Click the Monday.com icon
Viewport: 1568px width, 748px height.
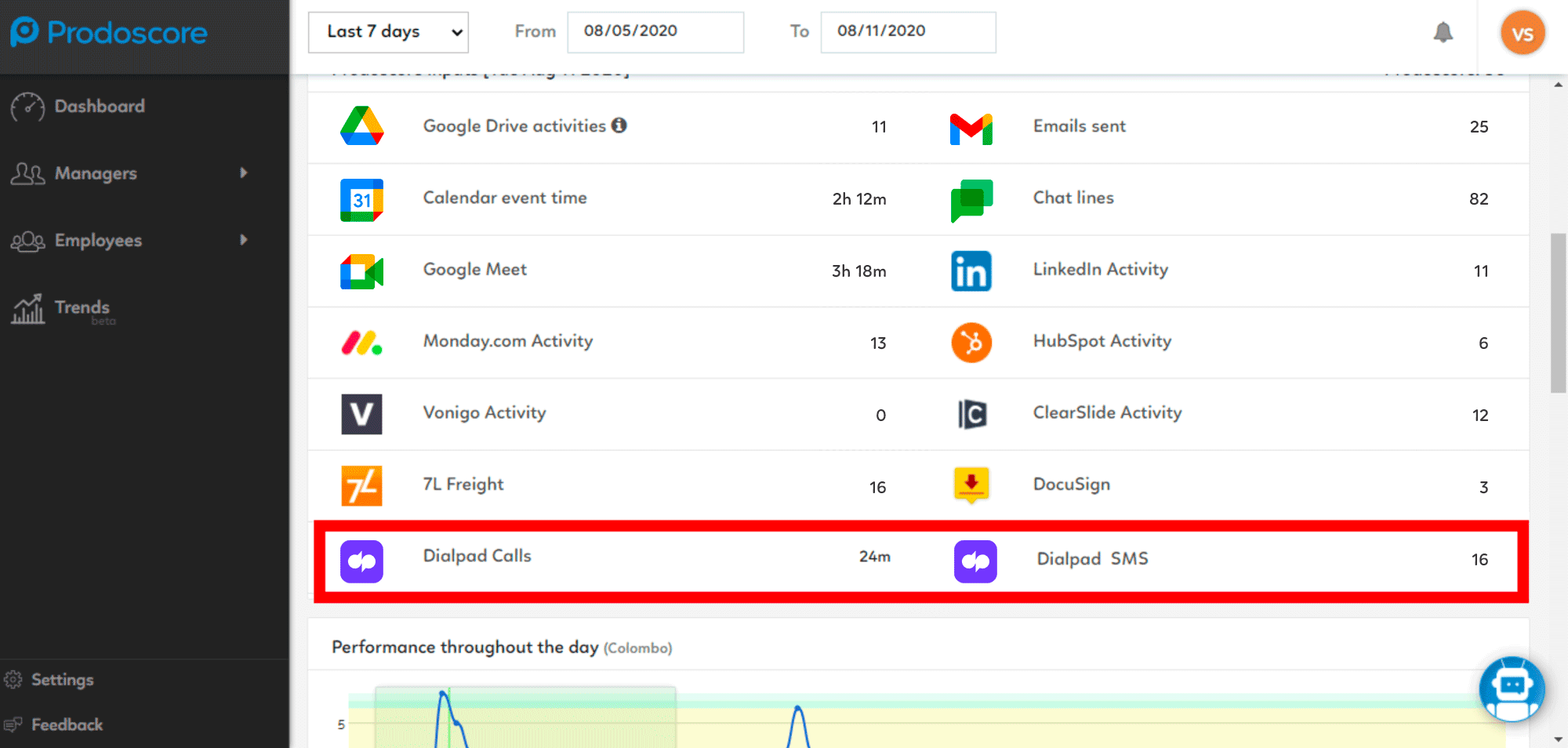(361, 343)
